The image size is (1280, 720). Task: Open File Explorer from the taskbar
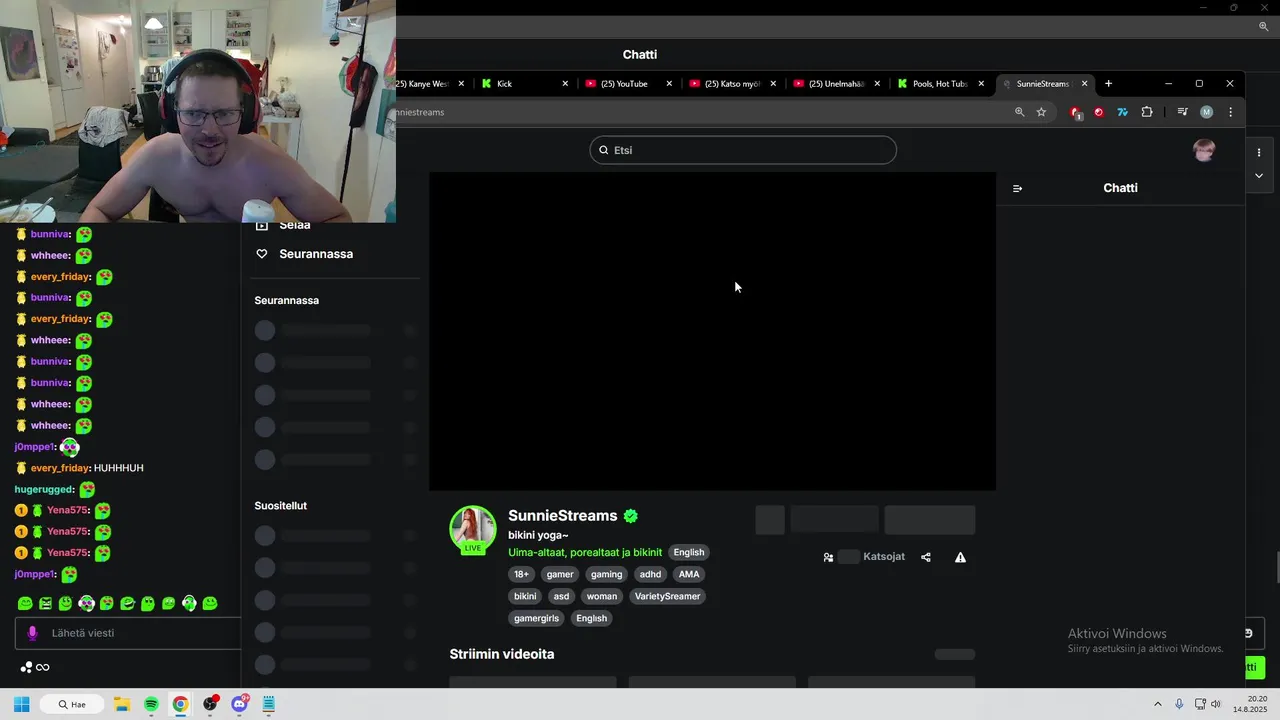[121, 704]
